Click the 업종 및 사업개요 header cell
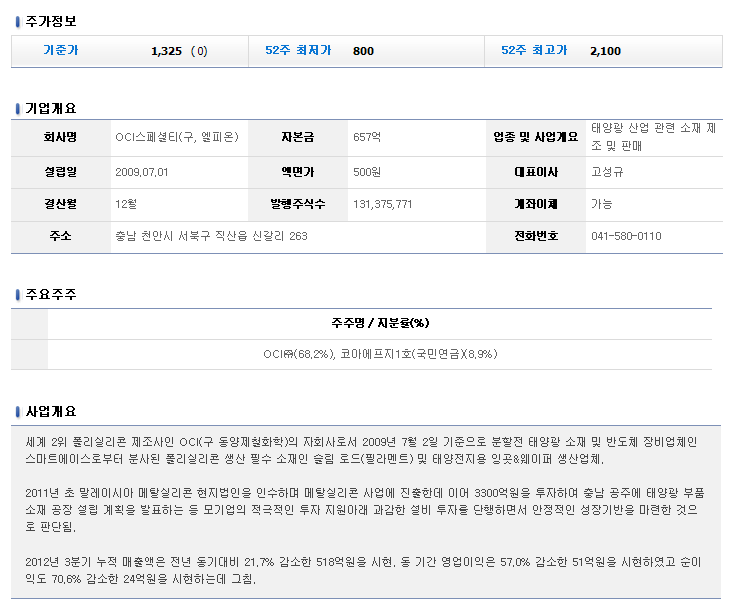The image size is (739, 606). coord(536,138)
